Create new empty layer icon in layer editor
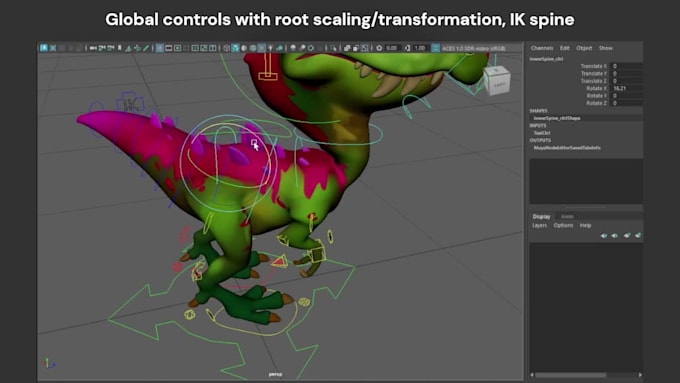Screen dimensions: 680x383 tap(627, 236)
